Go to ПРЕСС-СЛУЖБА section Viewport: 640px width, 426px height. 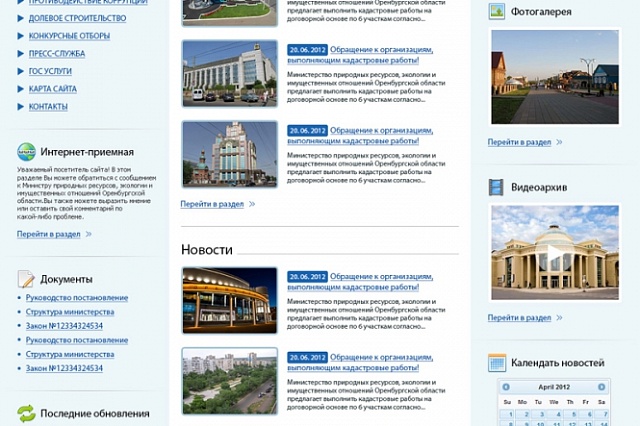[x=57, y=53]
